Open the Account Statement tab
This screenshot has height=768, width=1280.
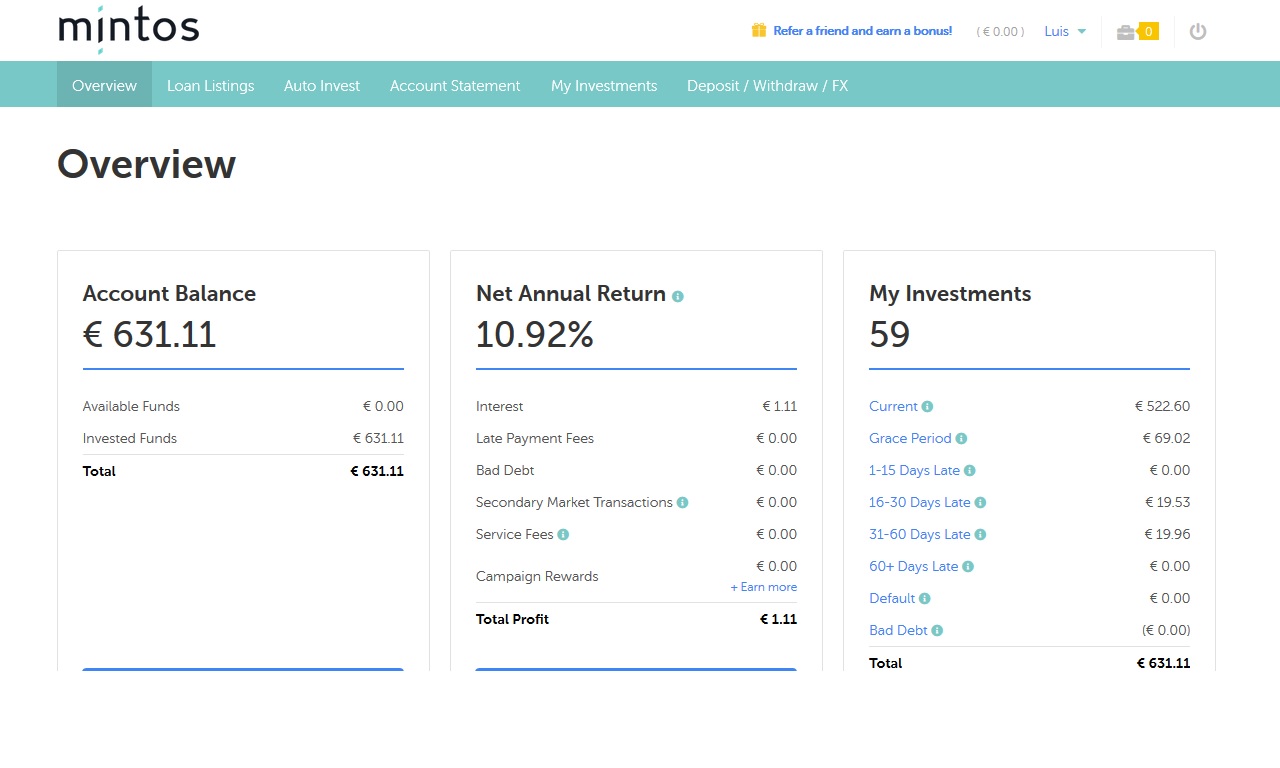coord(455,86)
